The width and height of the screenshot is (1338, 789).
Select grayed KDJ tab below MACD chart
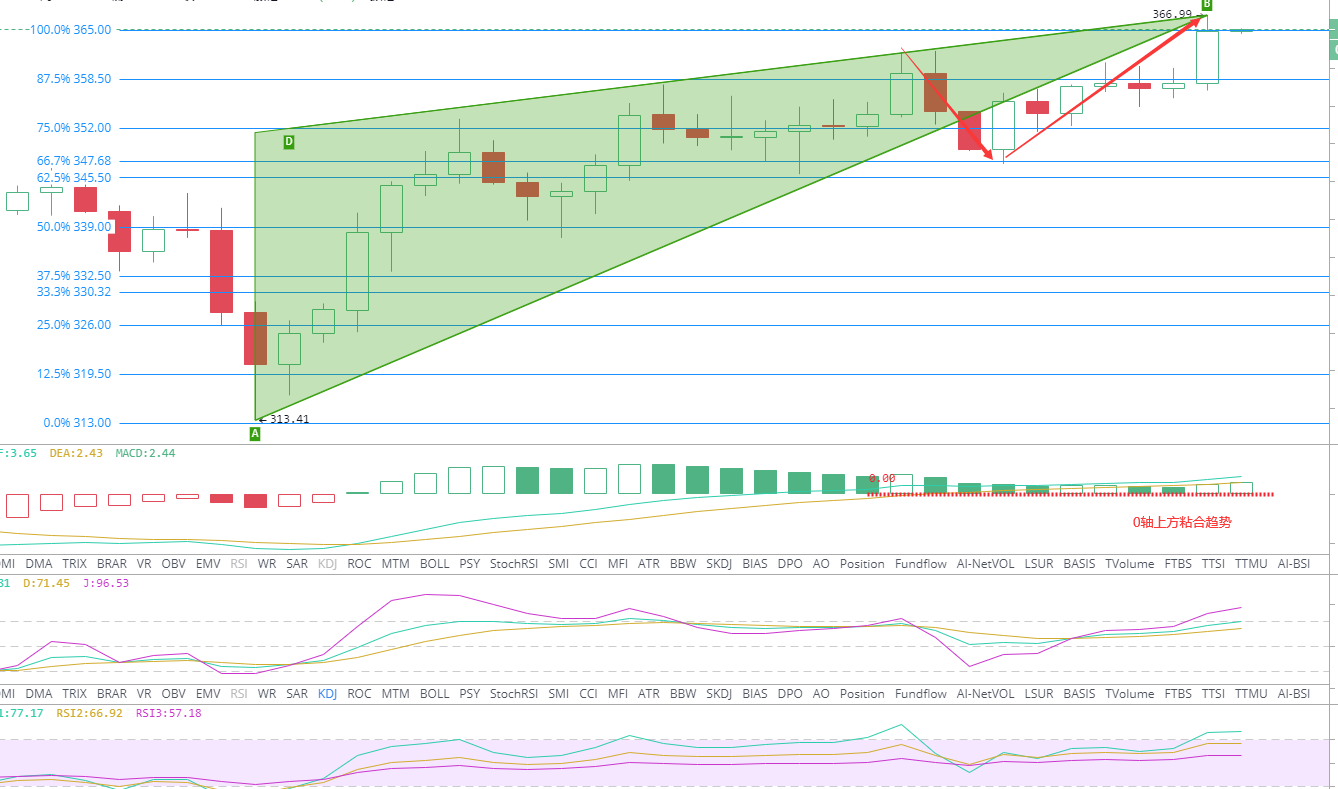(x=328, y=564)
